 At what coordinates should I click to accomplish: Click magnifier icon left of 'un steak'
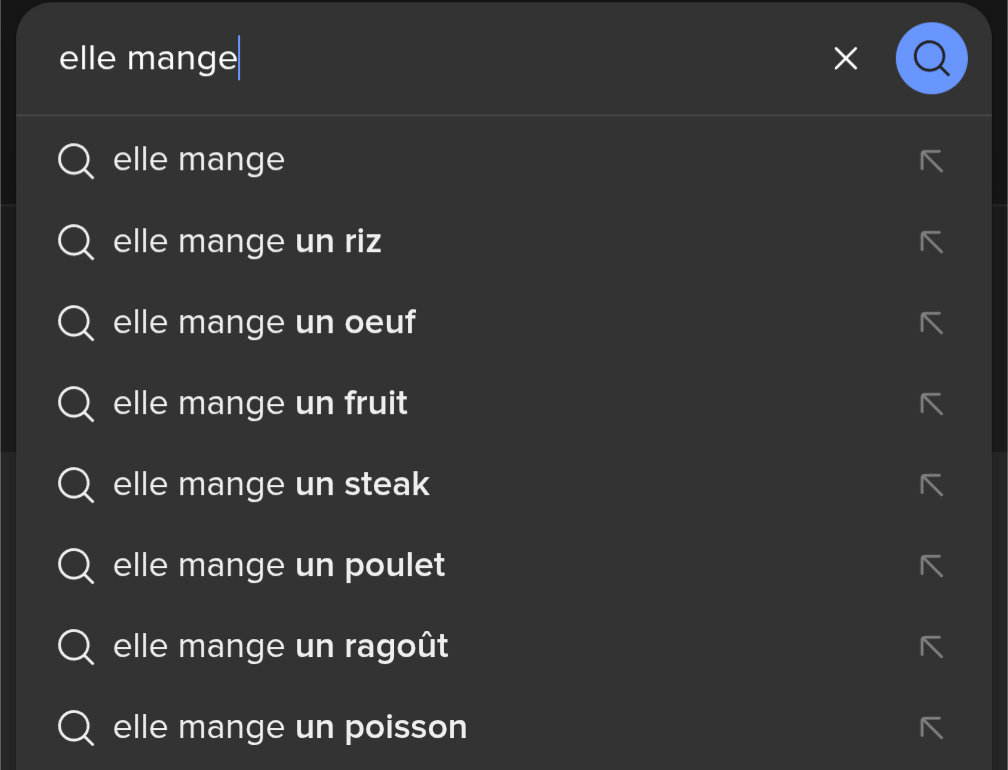(76, 485)
